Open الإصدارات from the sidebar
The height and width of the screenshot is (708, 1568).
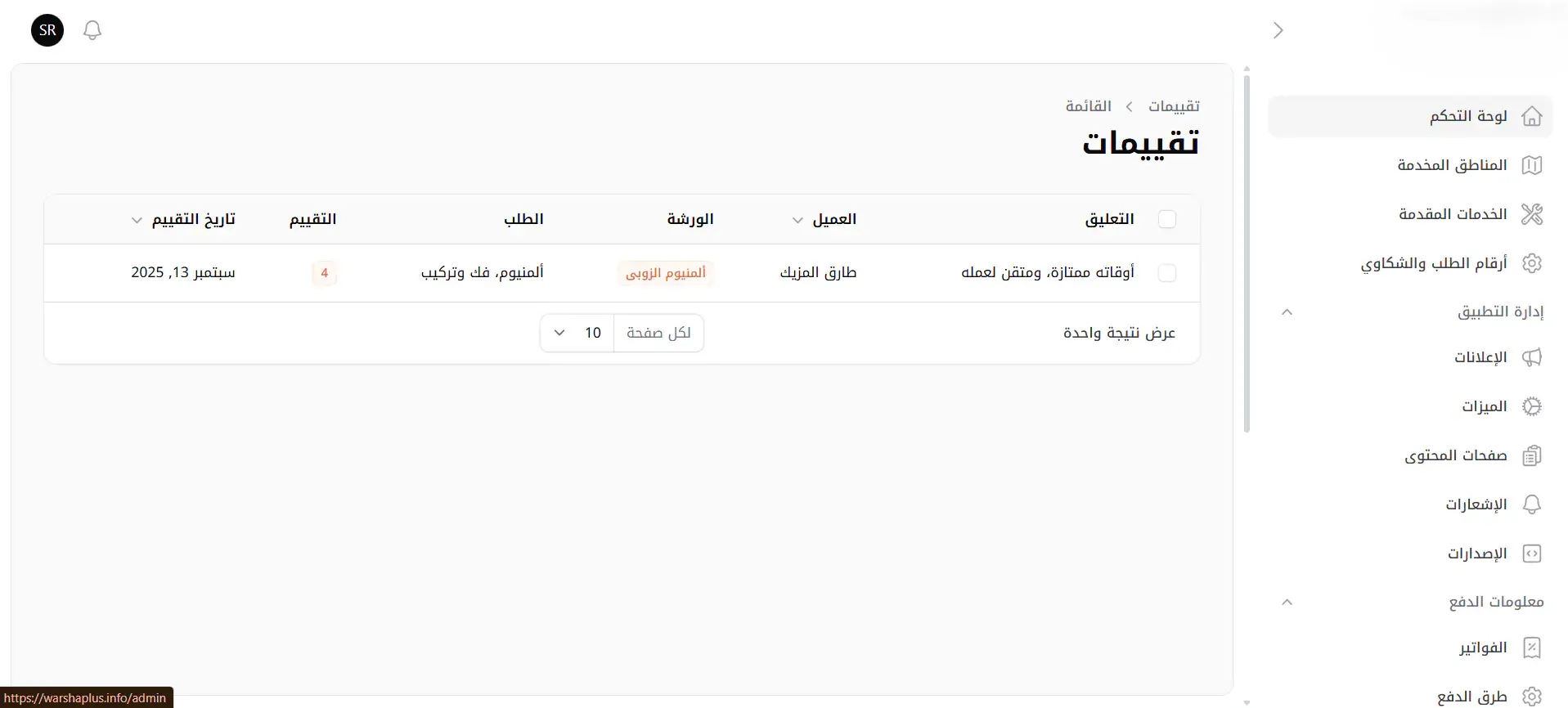coord(1410,553)
